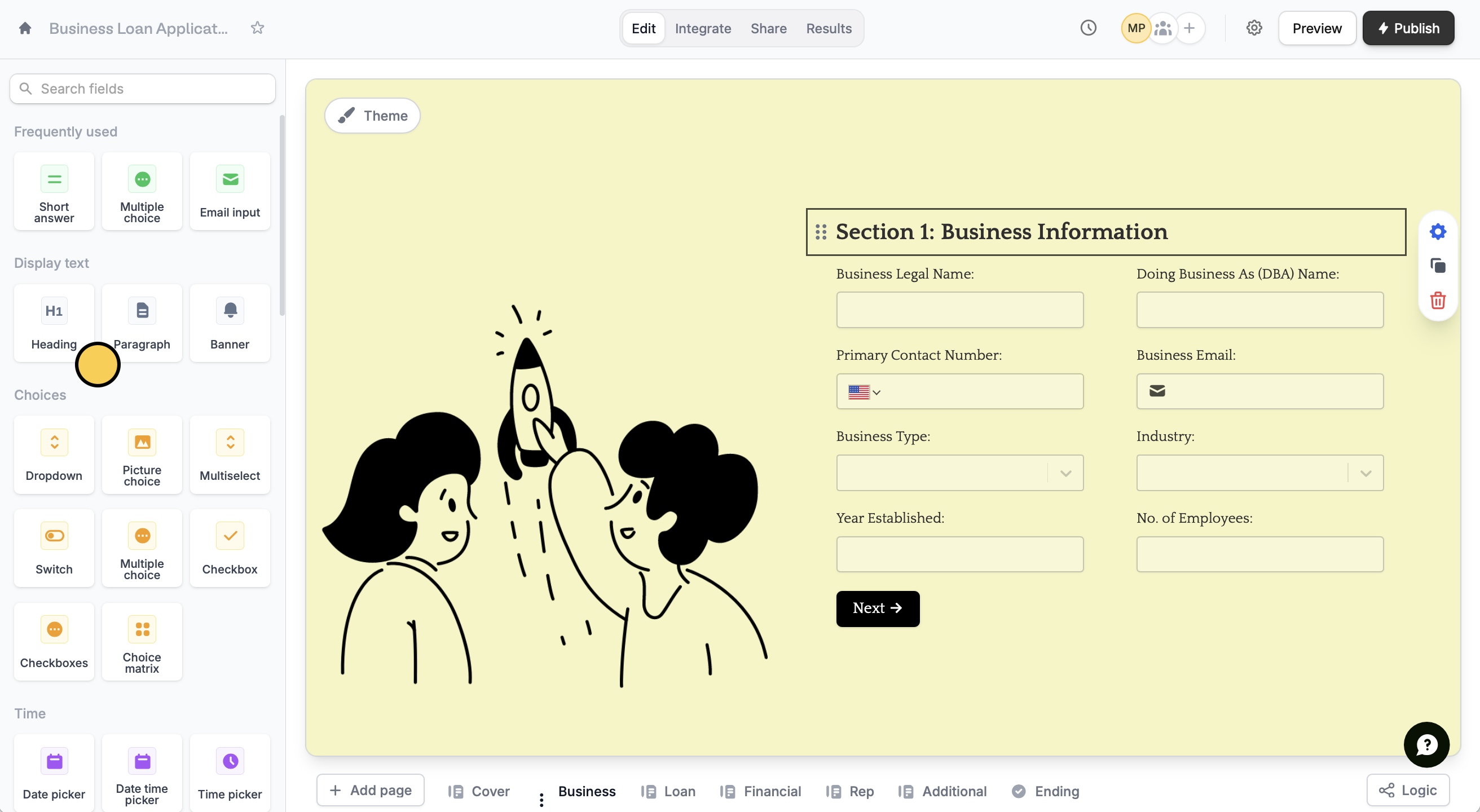
Task: Go to the Loan page tab
Action: [x=669, y=791]
